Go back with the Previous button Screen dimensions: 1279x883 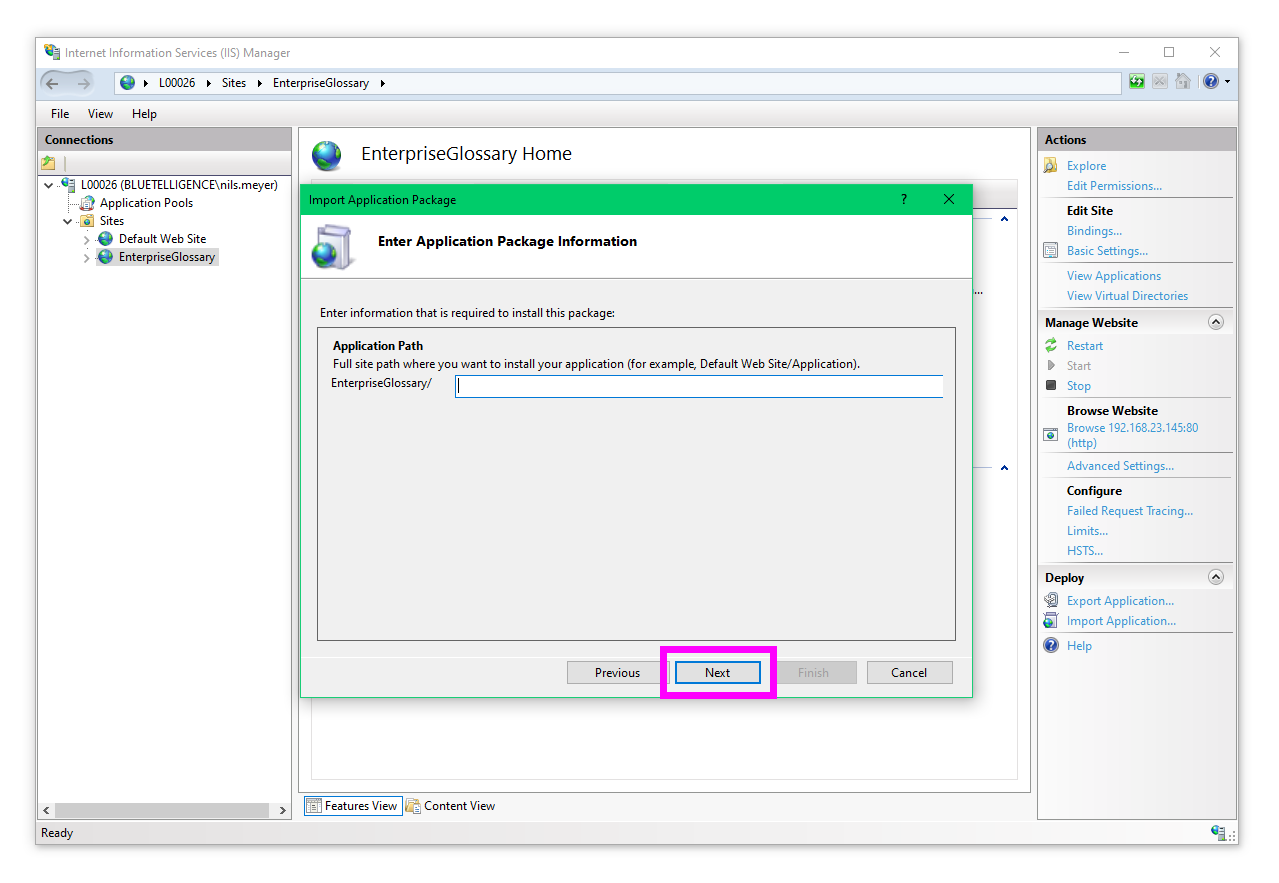coord(617,673)
